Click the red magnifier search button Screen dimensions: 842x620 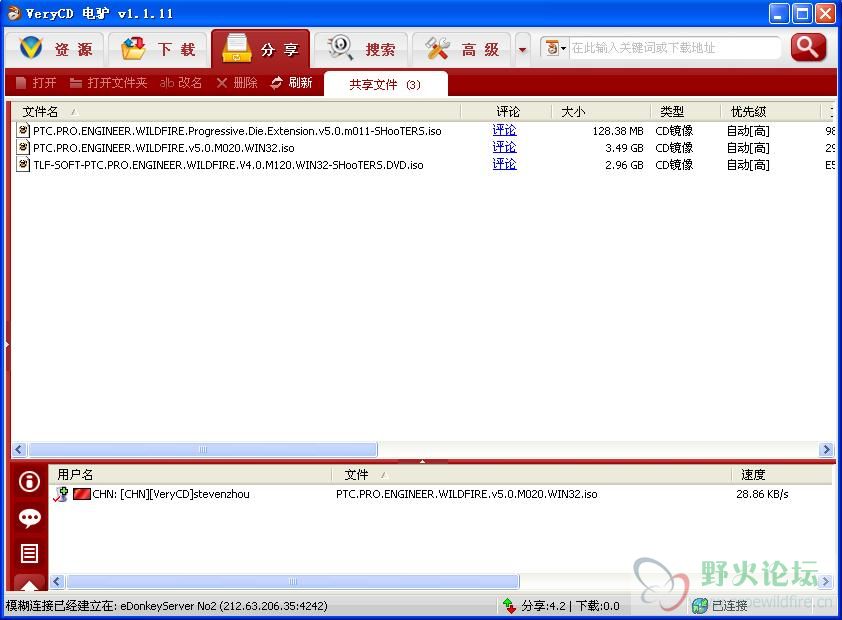click(808, 47)
